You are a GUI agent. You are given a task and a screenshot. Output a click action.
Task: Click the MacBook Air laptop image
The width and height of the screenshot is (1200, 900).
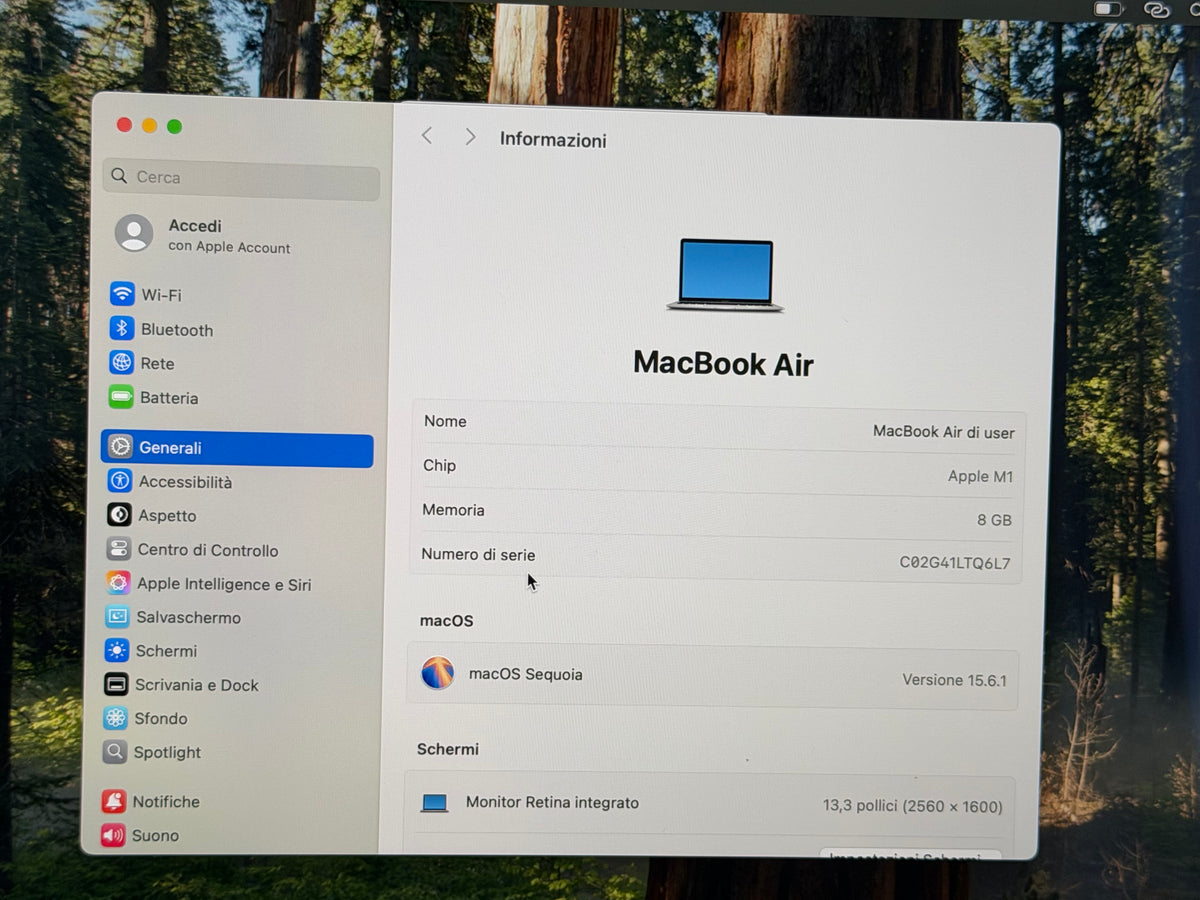click(725, 275)
